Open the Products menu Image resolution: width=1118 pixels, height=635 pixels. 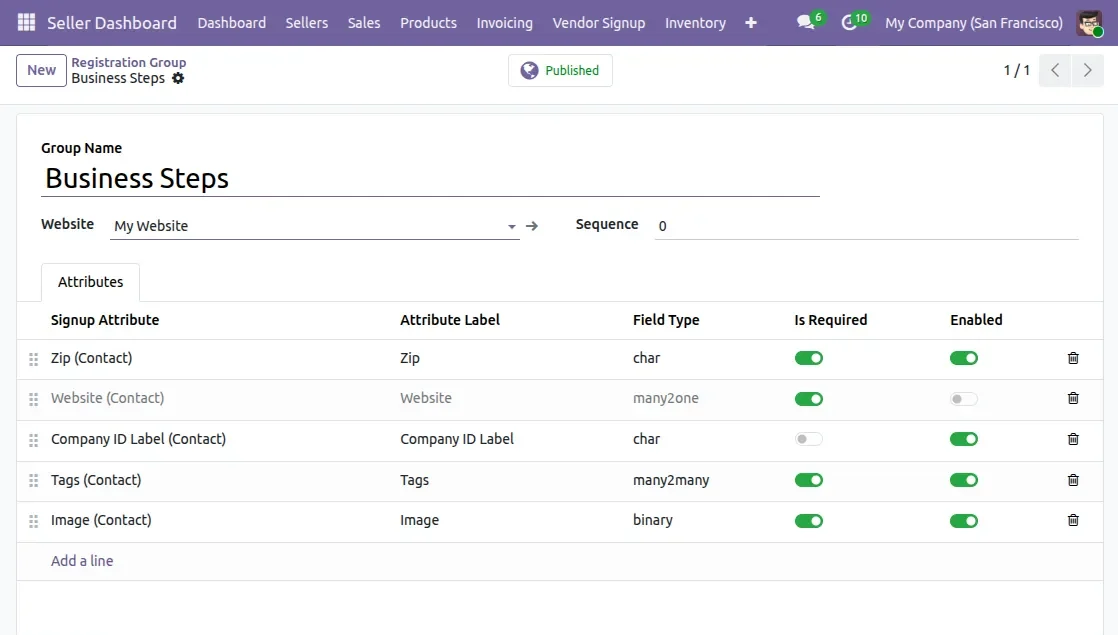pos(429,23)
